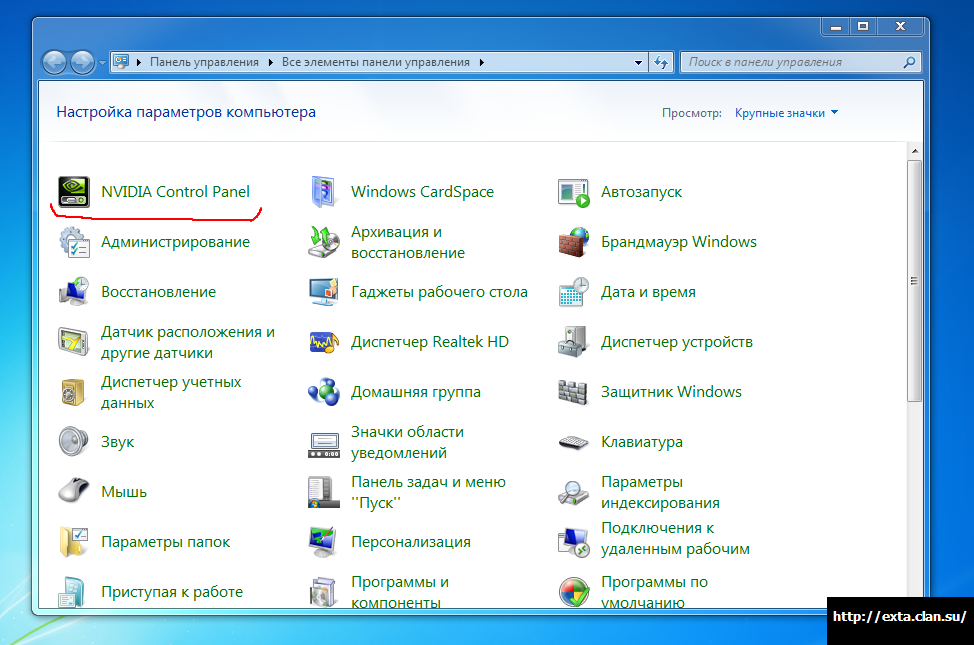Open the Приступая к работе link
974x645 pixels.
pos(172,592)
